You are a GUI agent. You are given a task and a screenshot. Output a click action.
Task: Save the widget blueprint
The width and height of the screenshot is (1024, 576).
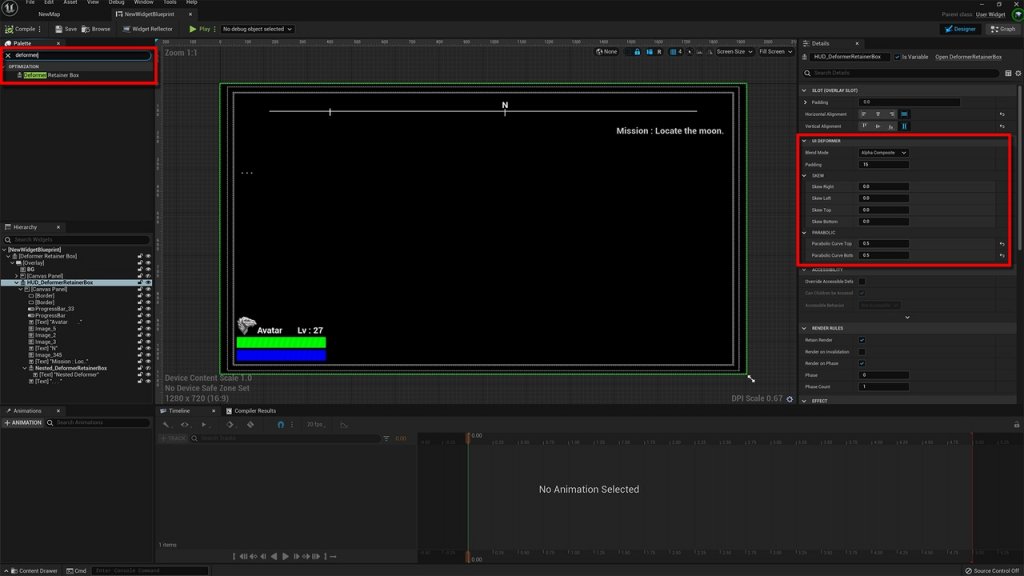pyautogui.click(x=66, y=29)
